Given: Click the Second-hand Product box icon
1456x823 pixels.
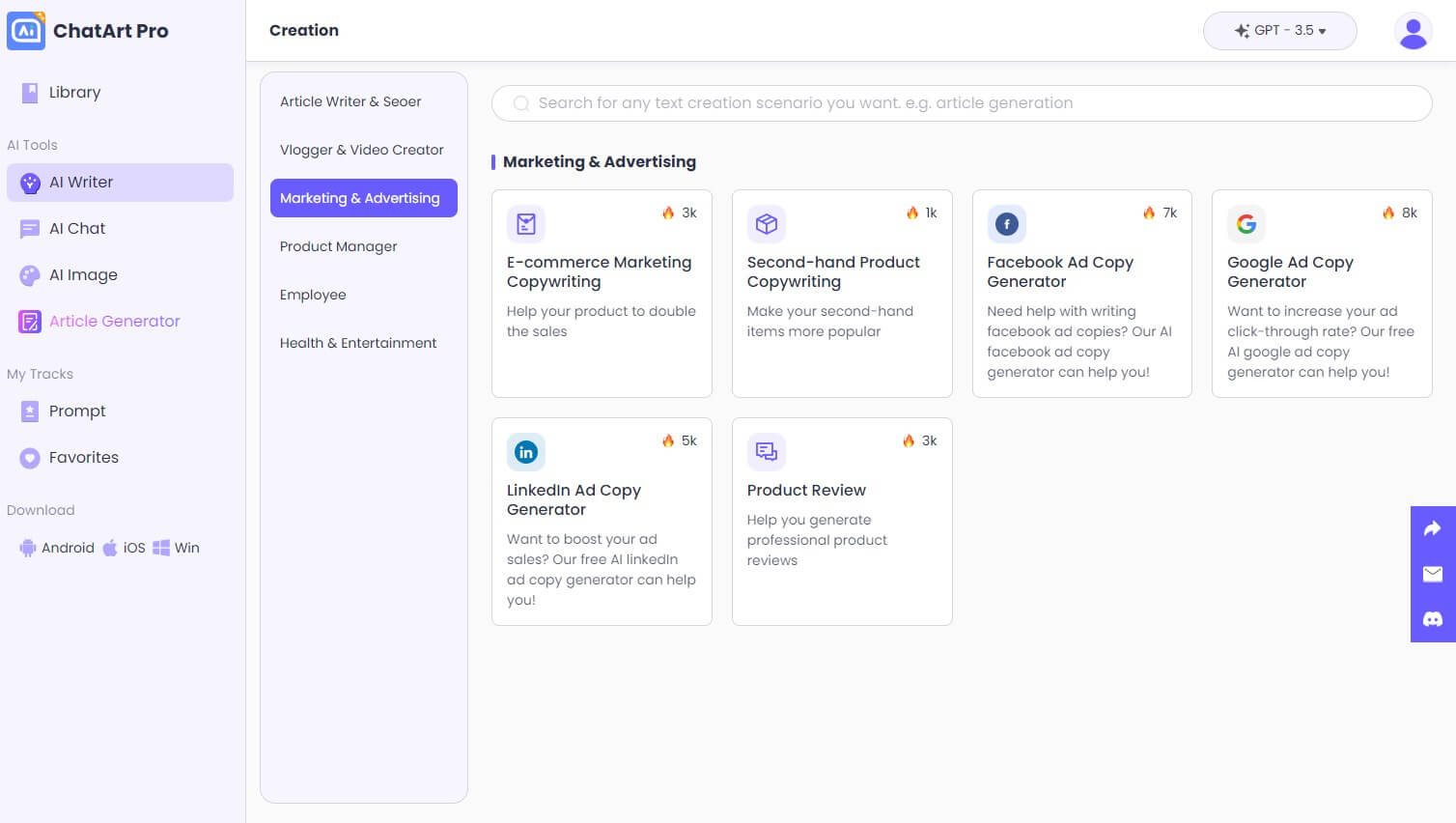Looking at the screenshot, I should click(x=767, y=224).
